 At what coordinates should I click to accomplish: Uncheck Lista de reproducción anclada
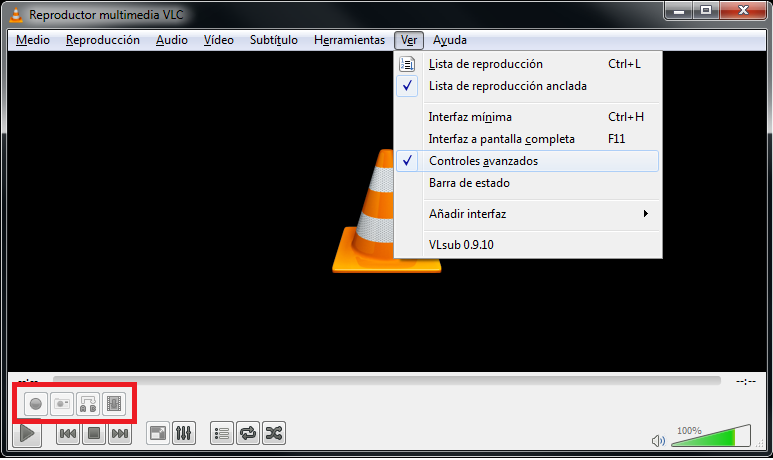(x=527, y=86)
